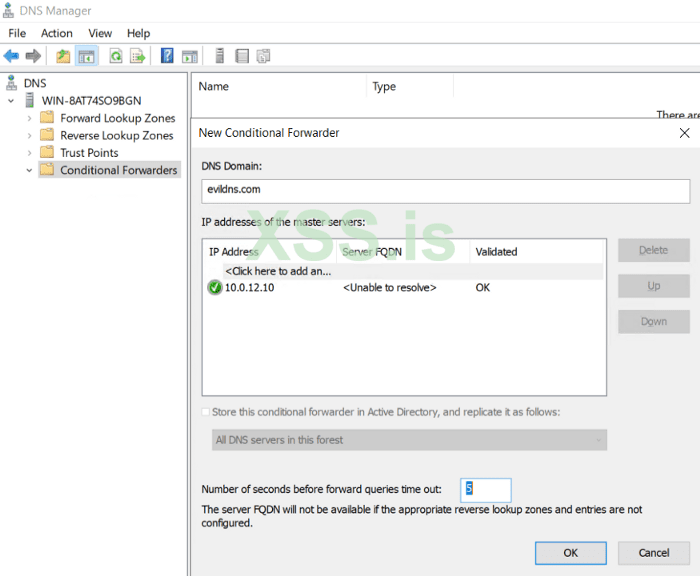The width and height of the screenshot is (700, 576).
Task: Click the Up button
Action: [x=654, y=286]
